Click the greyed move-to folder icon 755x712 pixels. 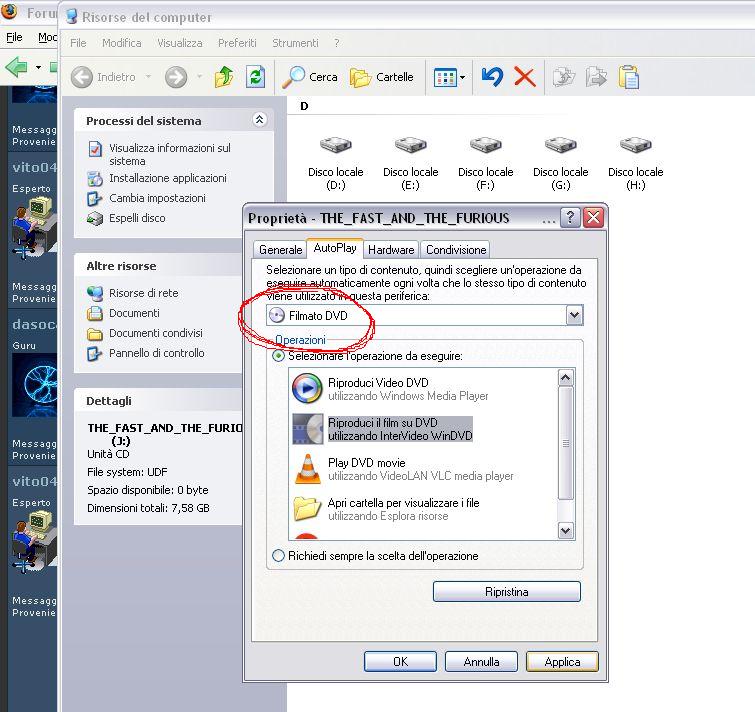(x=564, y=77)
